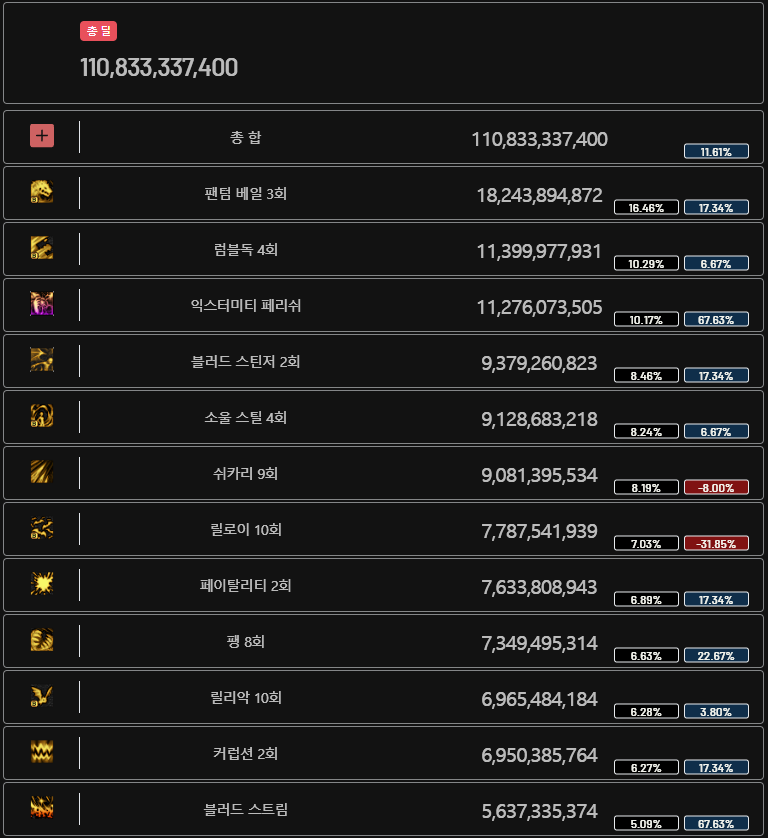Screen dimensions: 768x838
Task: Click the 블러드 스트림 flame icon
Action: coord(42,808)
